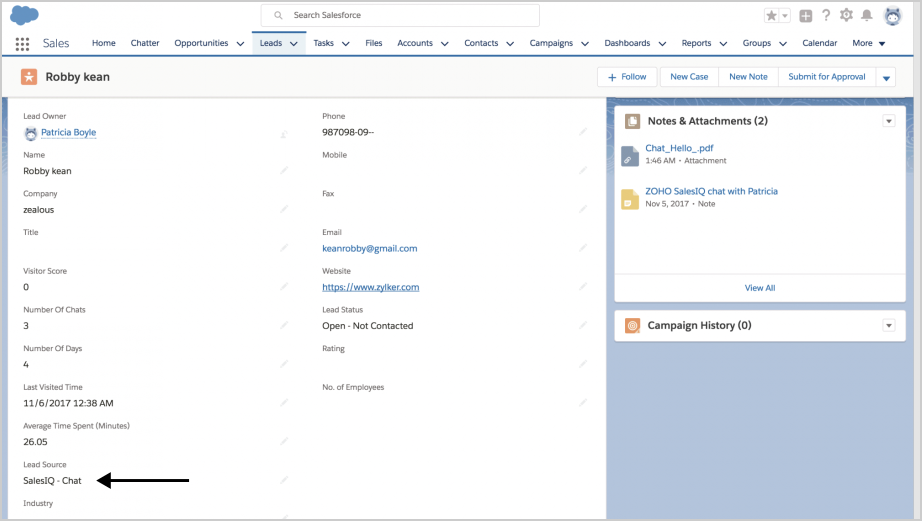Expand the Notes & Attachments panel menu

coord(888,121)
